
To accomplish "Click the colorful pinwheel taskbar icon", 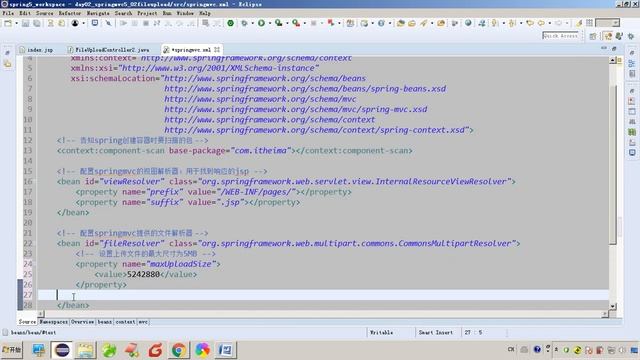I will [x=202, y=350].
